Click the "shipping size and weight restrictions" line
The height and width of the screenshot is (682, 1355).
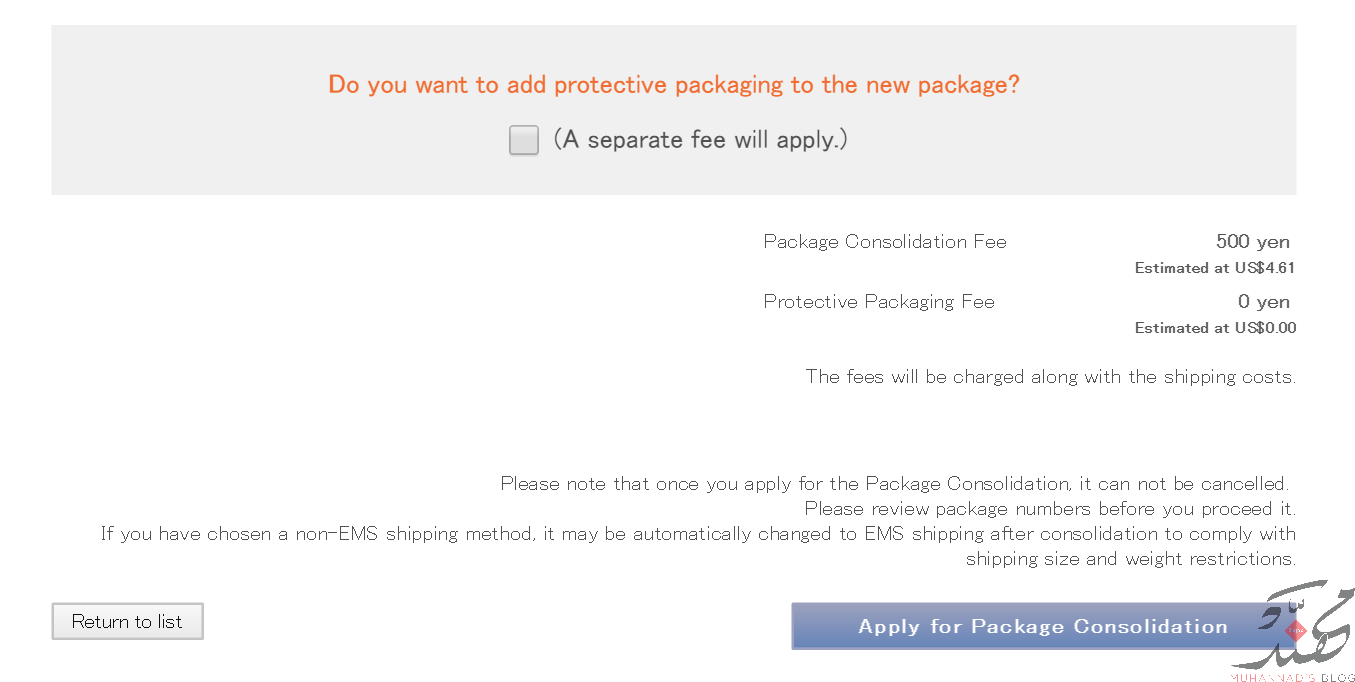click(1130, 559)
